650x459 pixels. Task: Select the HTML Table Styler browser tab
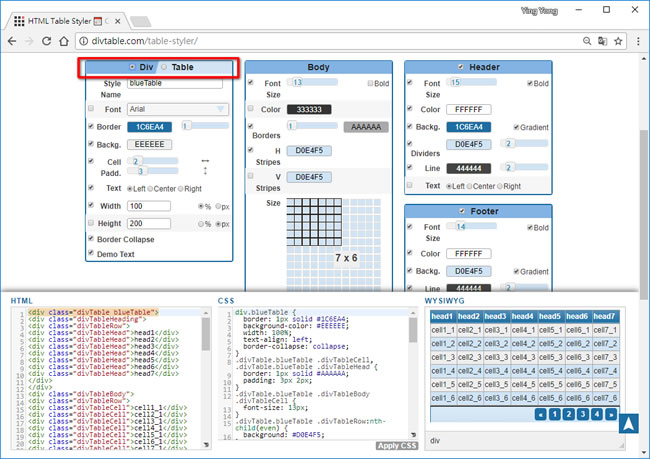tap(66, 21)
